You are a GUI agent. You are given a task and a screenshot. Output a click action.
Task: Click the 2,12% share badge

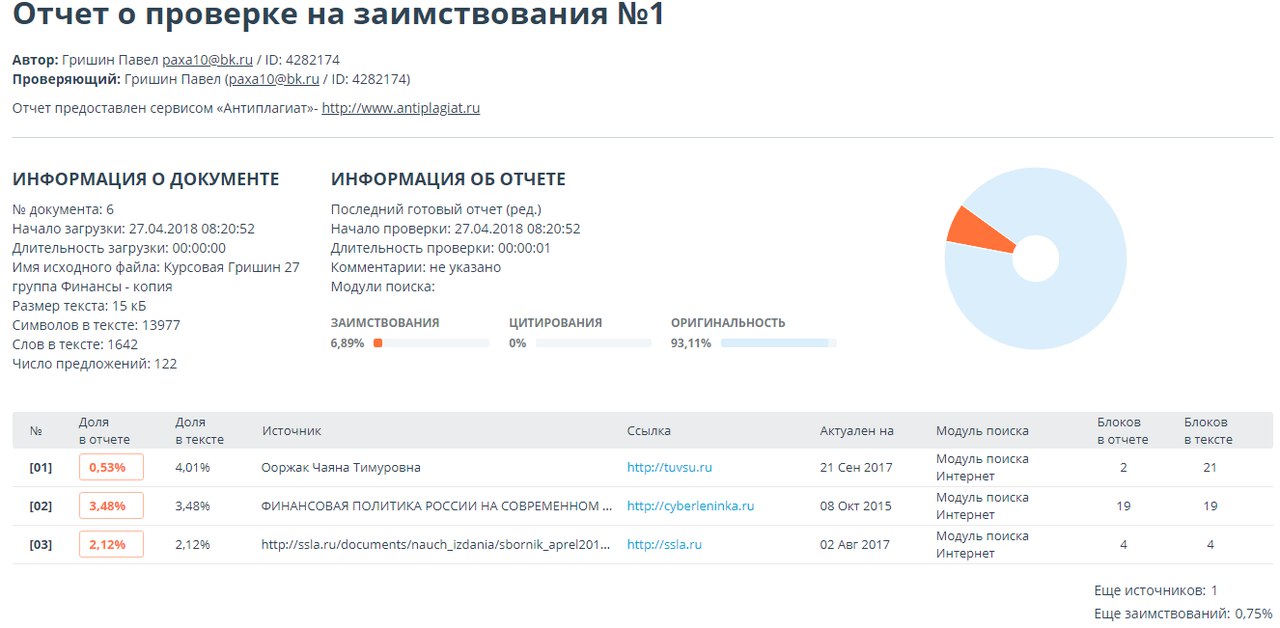pyautogui.click(x=110, y=545)
